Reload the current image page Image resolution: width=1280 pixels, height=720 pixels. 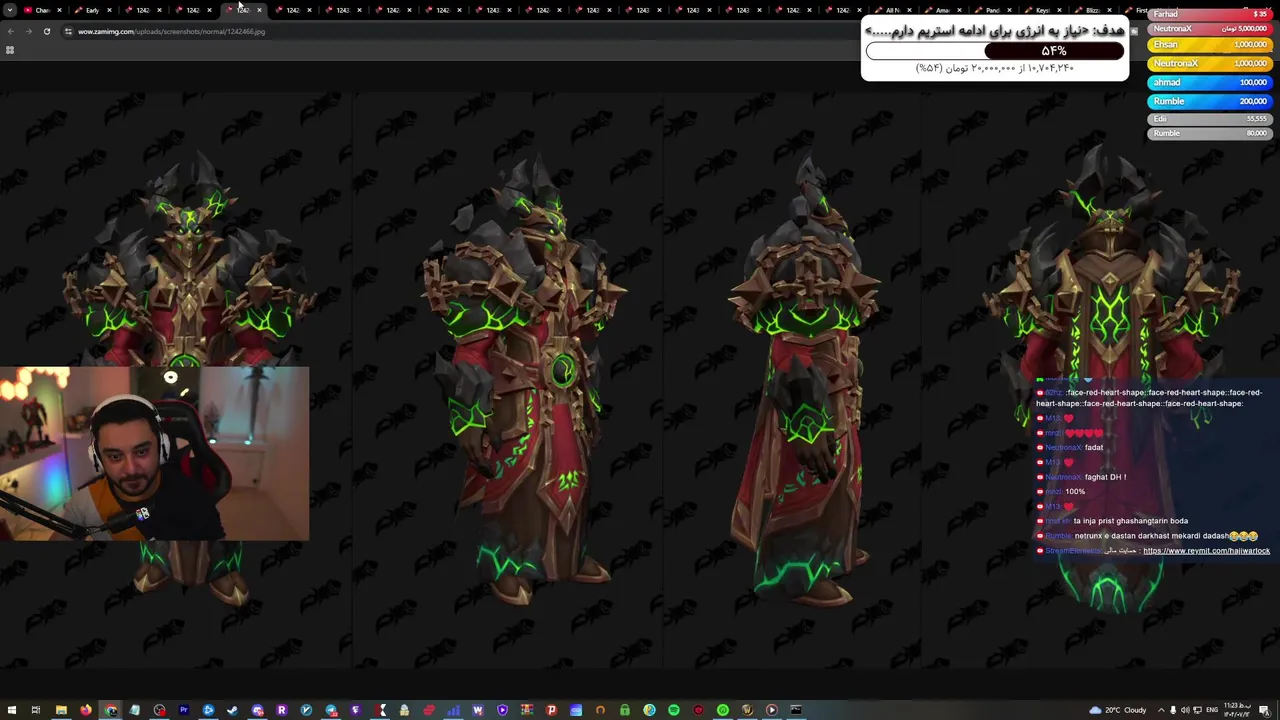[x=47, y=31]
